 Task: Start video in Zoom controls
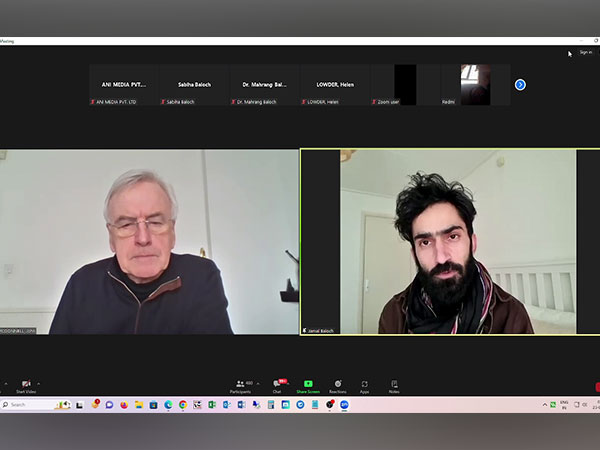point(26,386)
